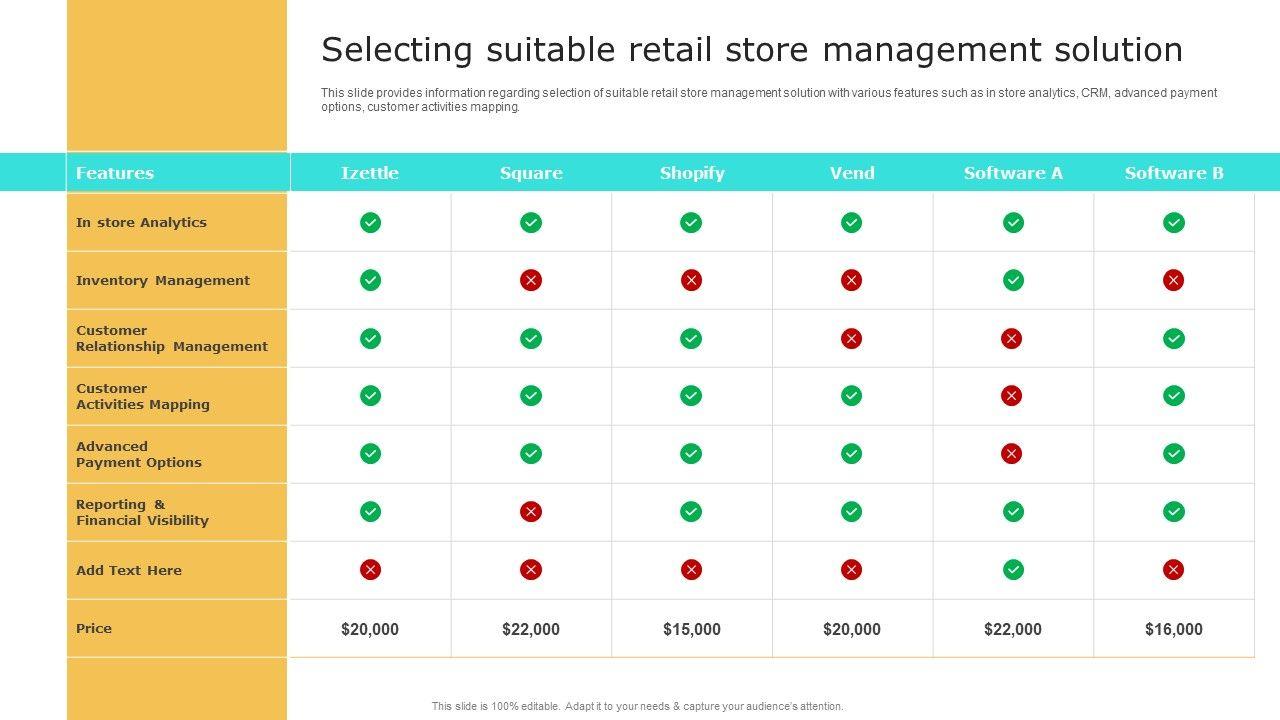Select the Software B column header
The width and height of the screenshot is (1280, 720).
point(1174,173)
